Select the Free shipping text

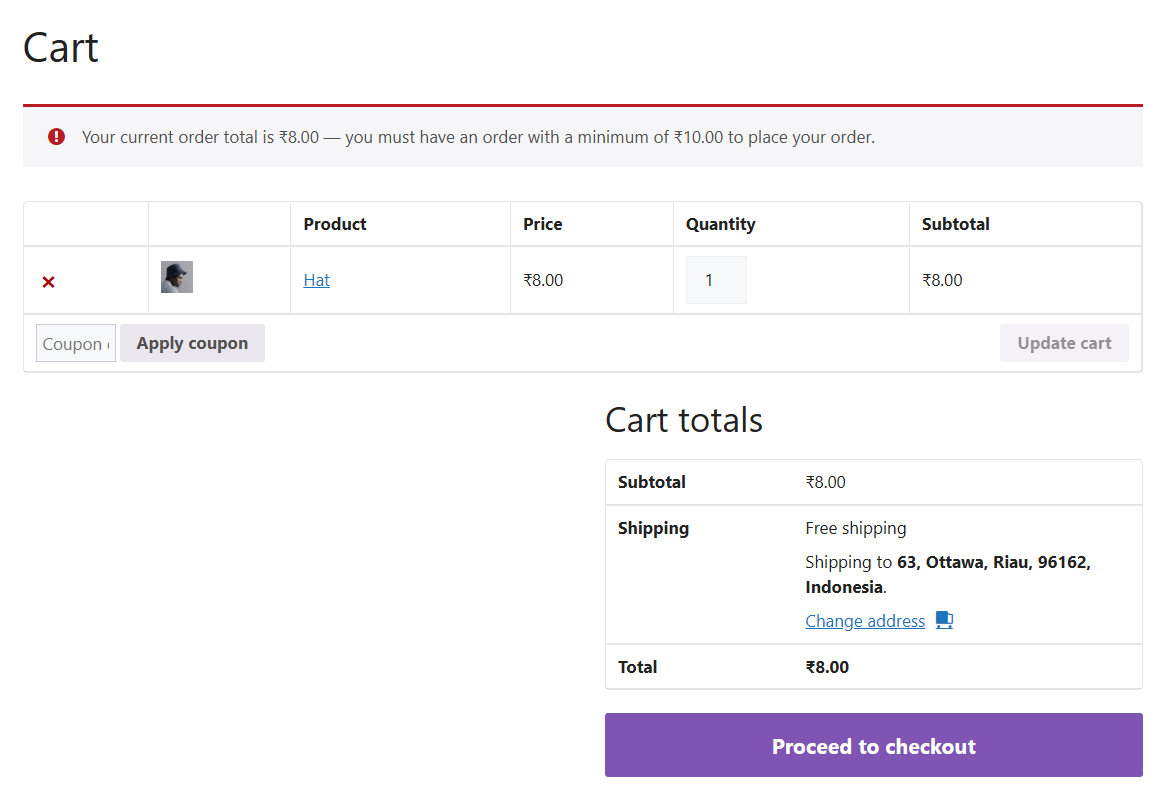pos(855,528)
